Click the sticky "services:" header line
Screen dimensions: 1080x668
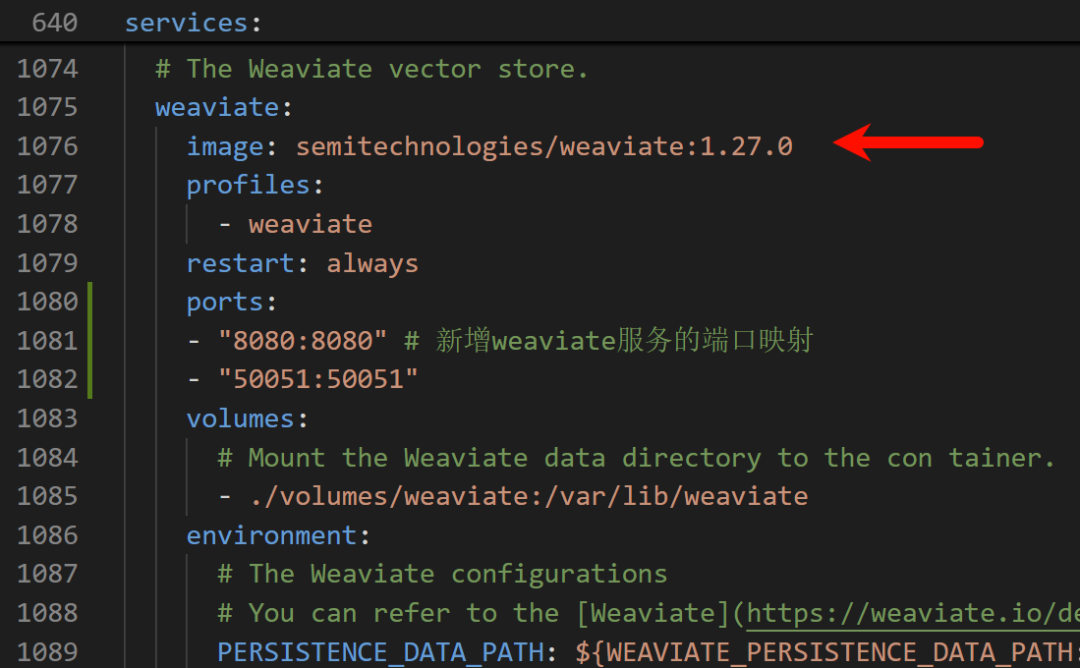(x=192, y=21)
